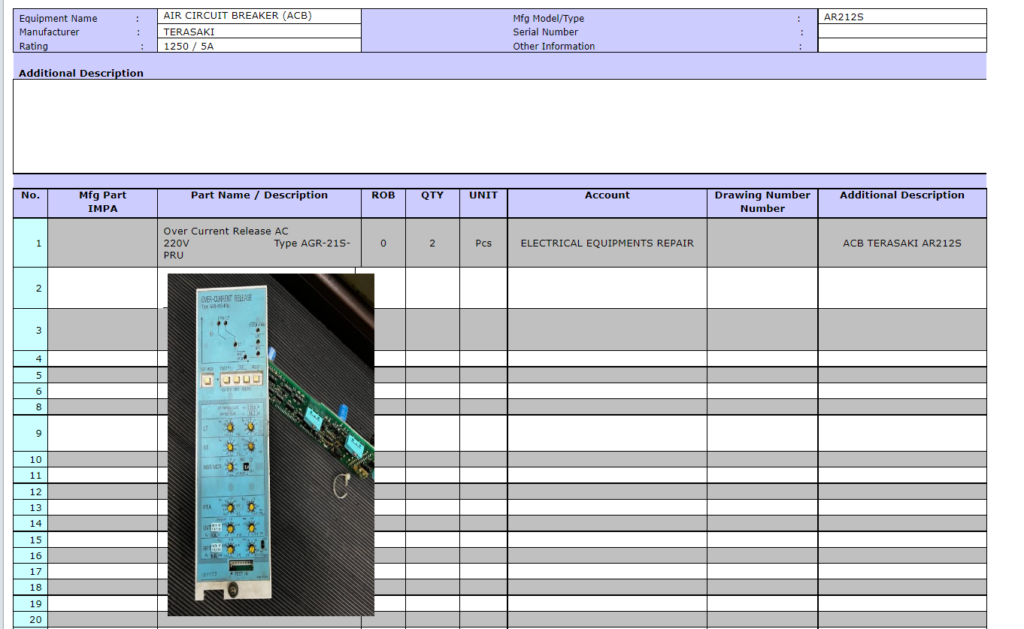Select the QTY cell showing 2
The width and height of the screenshot is (1024, 629).
click(x=432, y=243)
